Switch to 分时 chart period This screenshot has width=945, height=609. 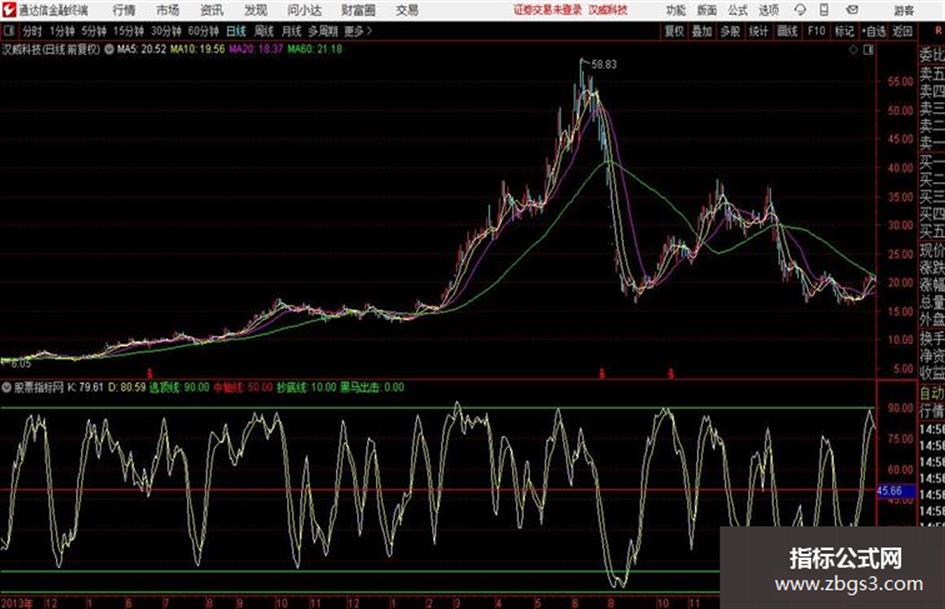(32, 31)
